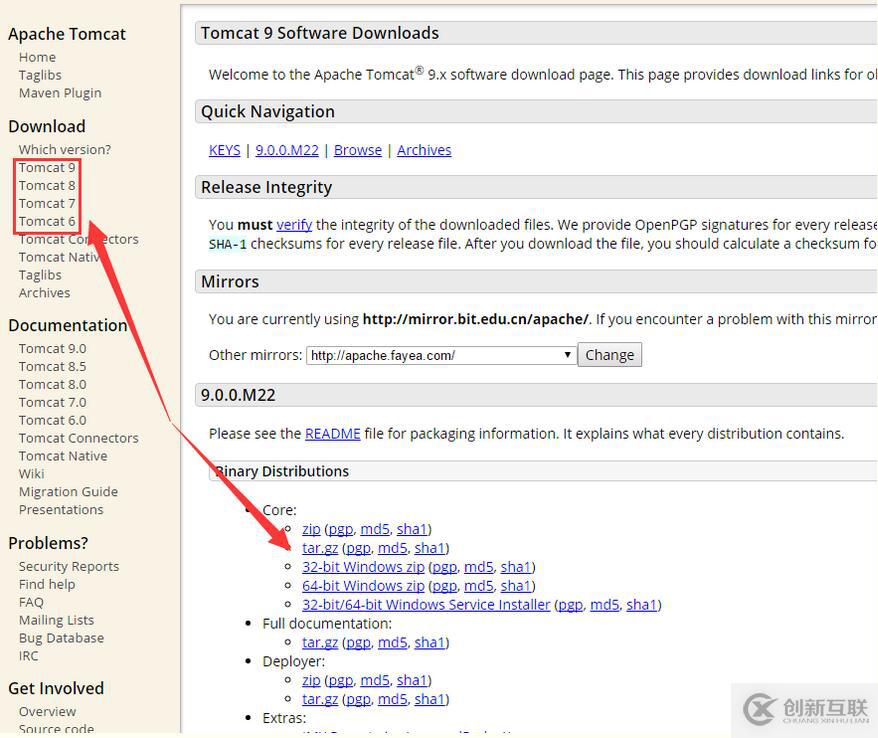Viewport: 878px width, 738px height.
Task: Select Tomcat 7 under Download
Action: pos(46,203)
